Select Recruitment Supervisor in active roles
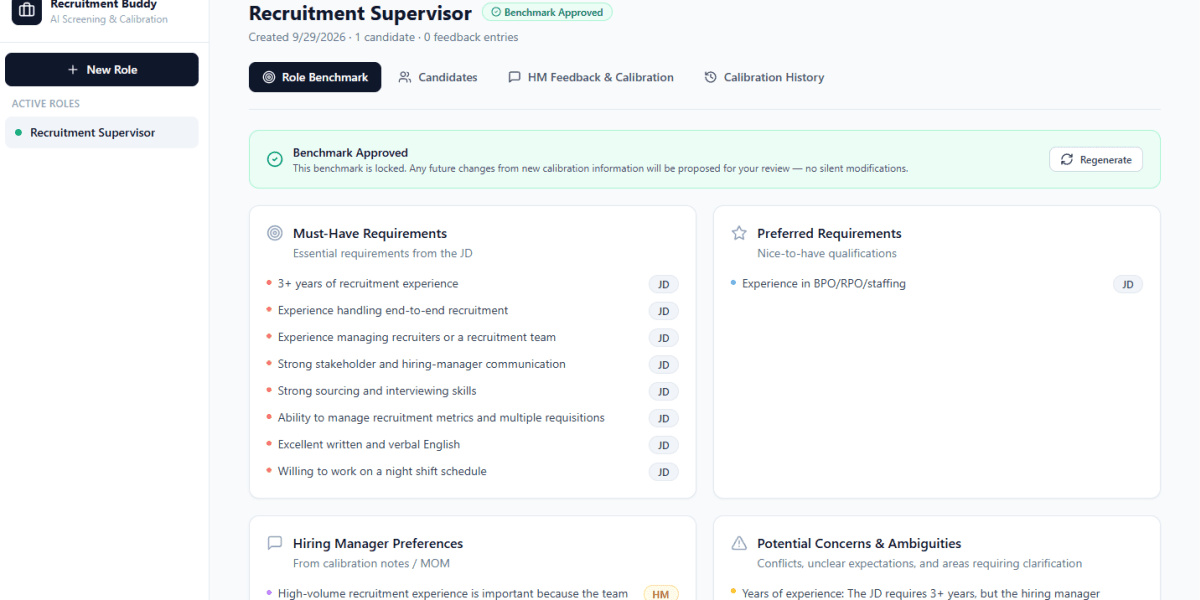Image resolution: width=1200 pixels, height=600 pixels. point(102,133)
